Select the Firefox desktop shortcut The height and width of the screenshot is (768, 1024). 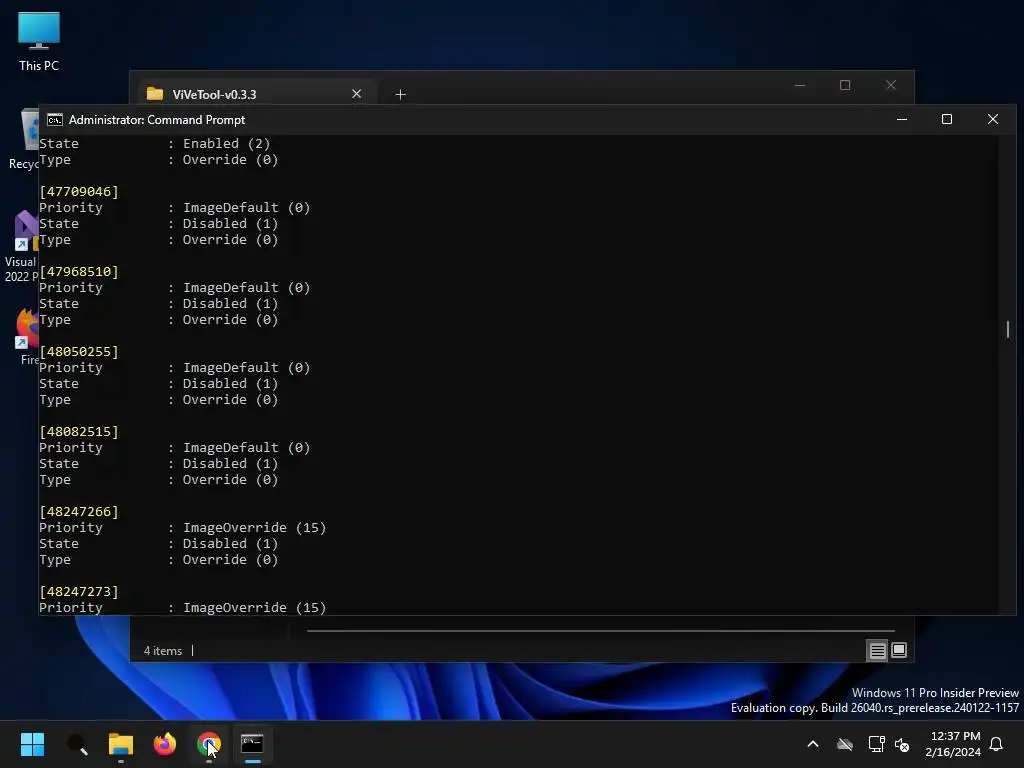(26, 337)
